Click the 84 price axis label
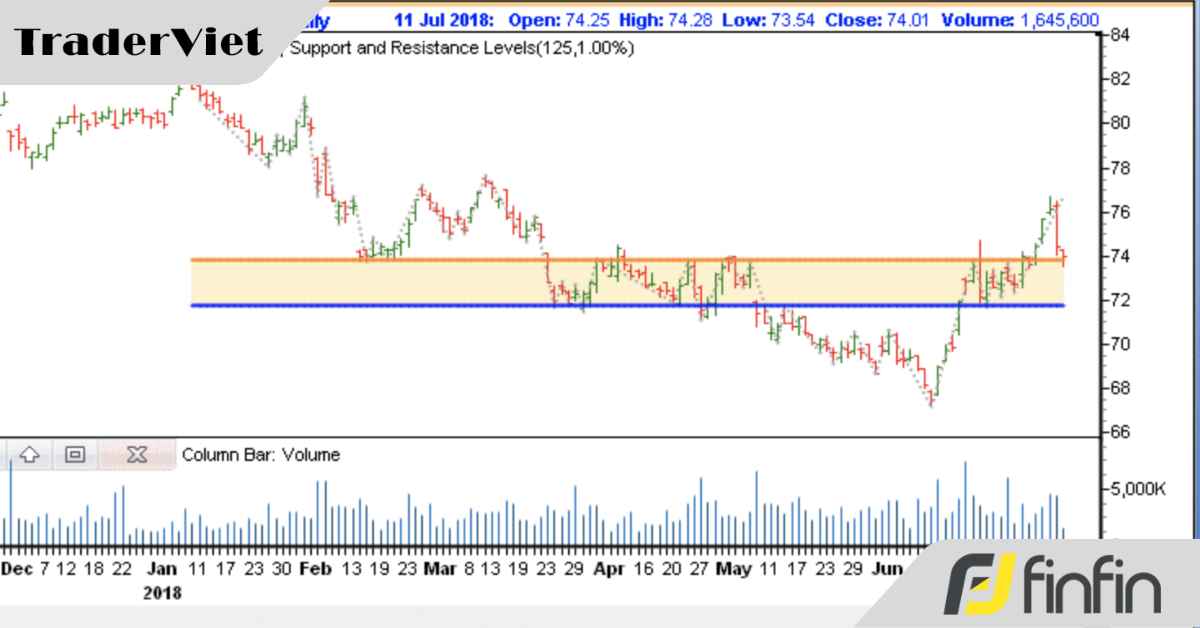This screenshot has width=1200, height=628. coord(1119,35)
